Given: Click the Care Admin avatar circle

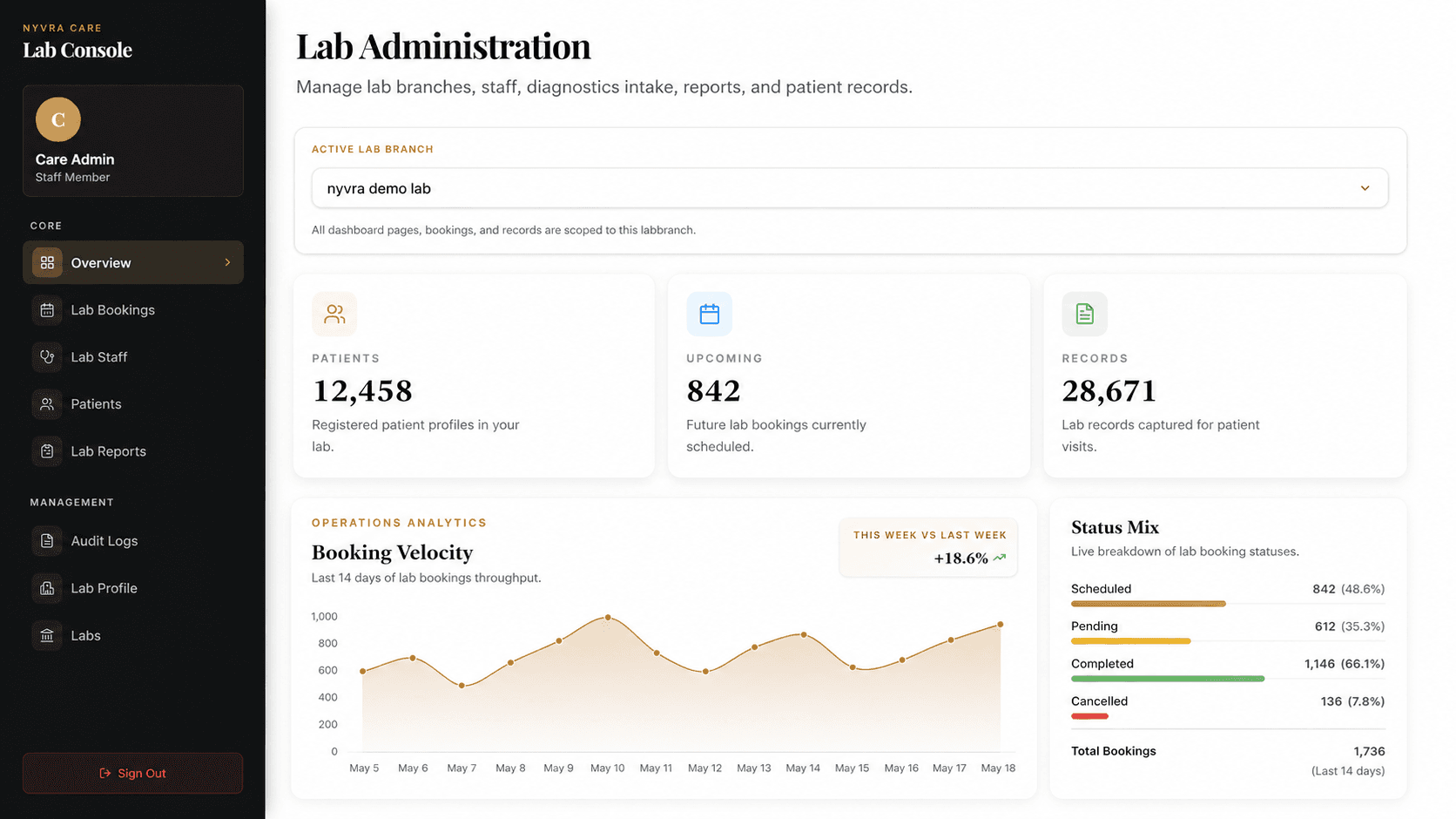Looking at the screenshot, I should point(58,119).
